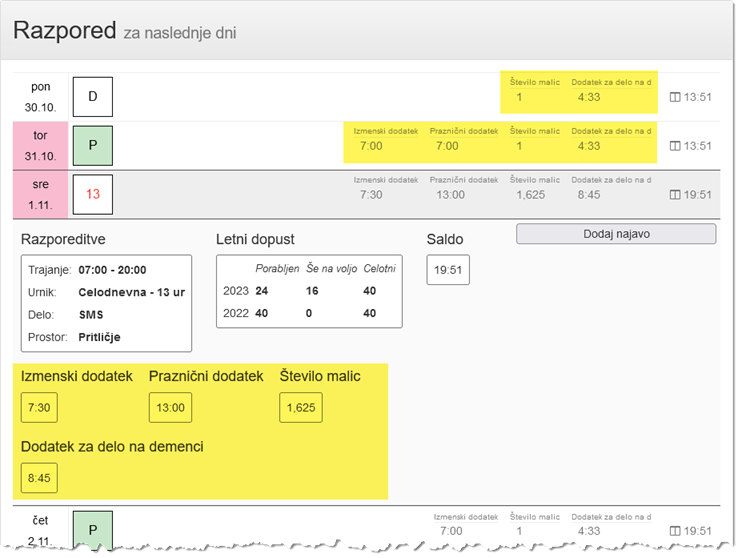Click the saldo icon in Monday 30.10. row

(x=674, y=97)
